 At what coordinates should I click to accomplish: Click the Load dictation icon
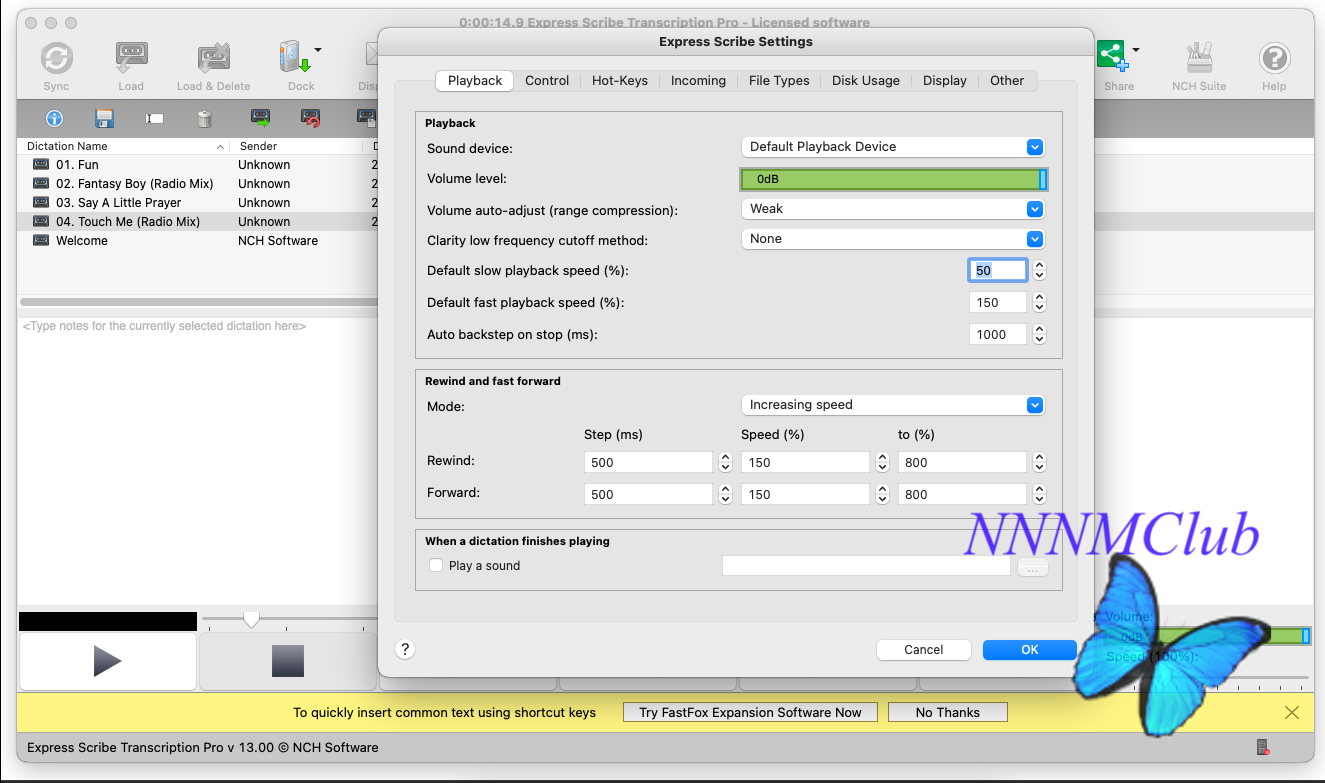pyautogui.click(x=131, y=60)
